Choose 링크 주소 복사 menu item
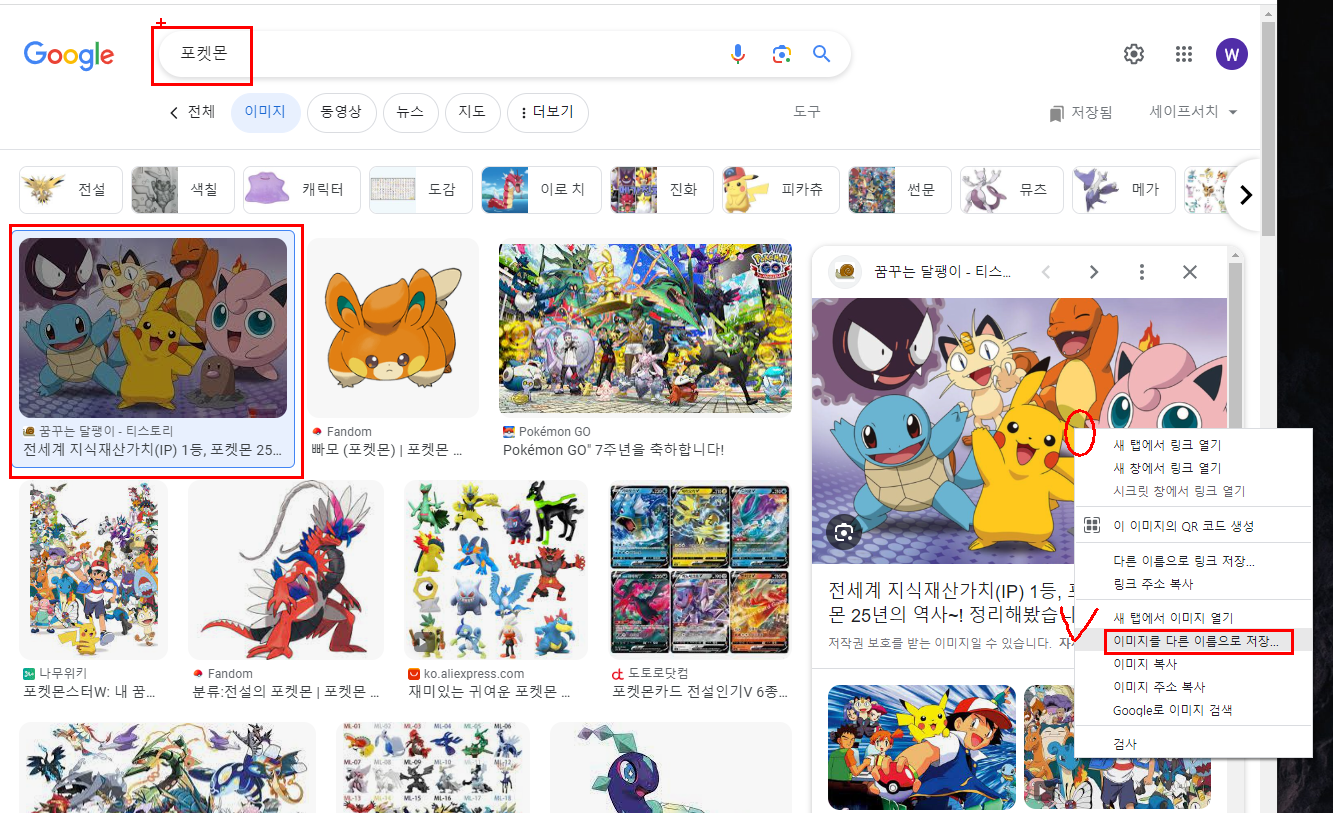Viewport: 1333px width, 813px height. (x=1193, y=584)
